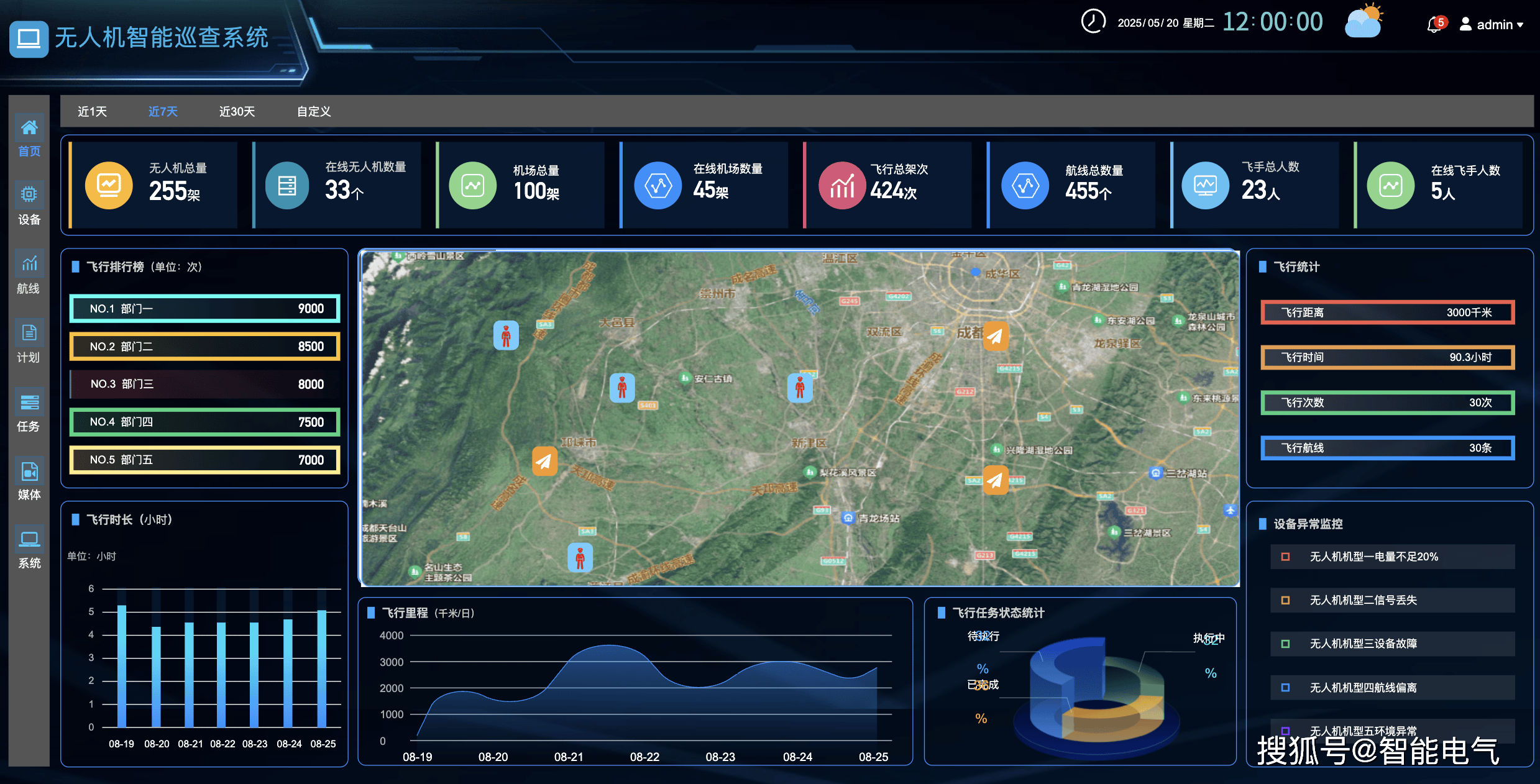Open the 自定义 date range selector
Image resolution: width=1540 pixels, height=784 pixels.
pyautogui.click(x=314, y=112)
